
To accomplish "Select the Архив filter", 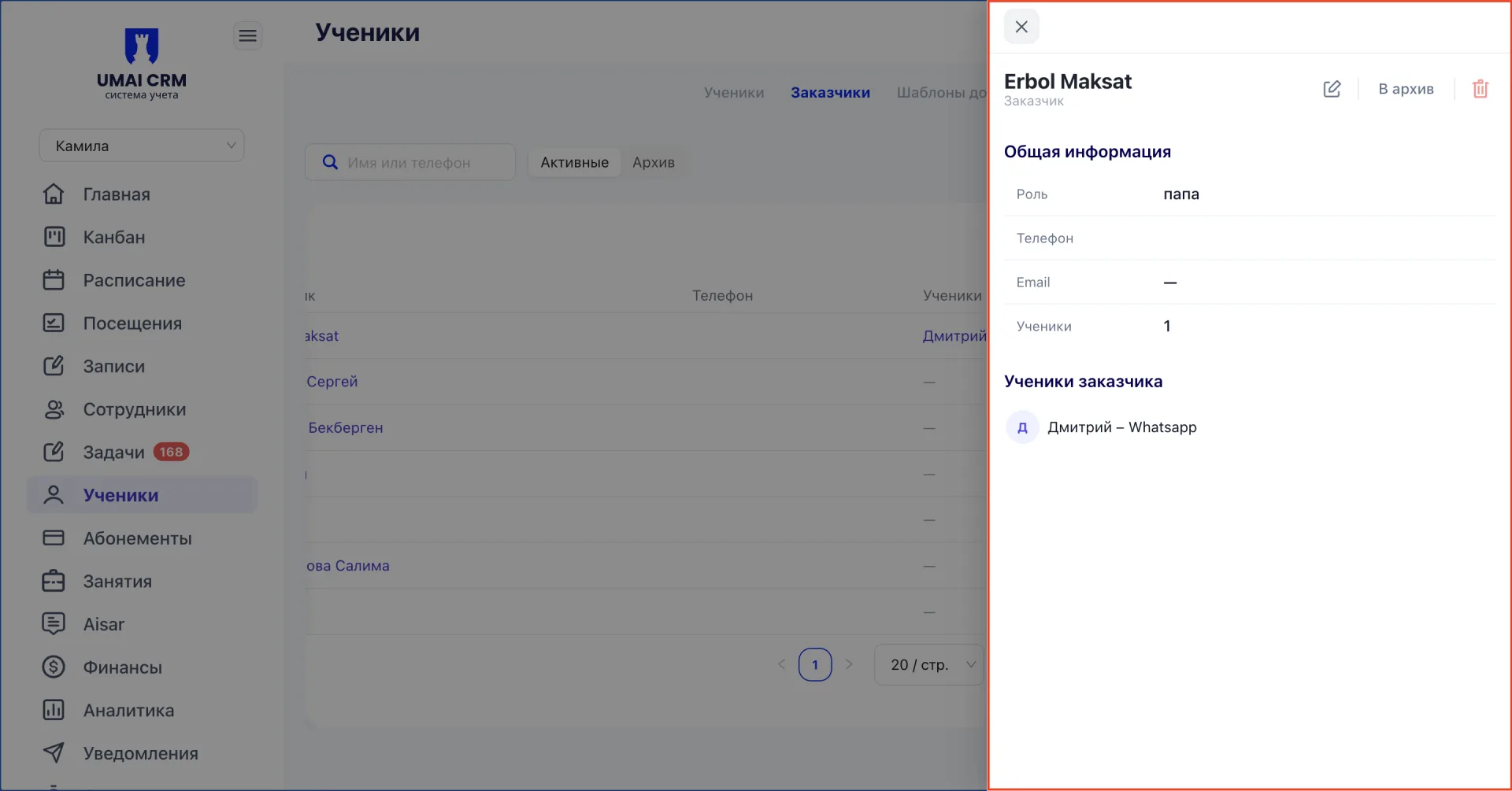I will tap(654, 162).
